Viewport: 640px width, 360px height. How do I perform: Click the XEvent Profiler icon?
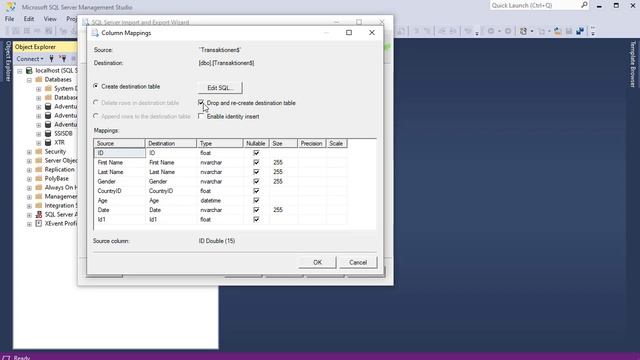(x=39, y=223)
